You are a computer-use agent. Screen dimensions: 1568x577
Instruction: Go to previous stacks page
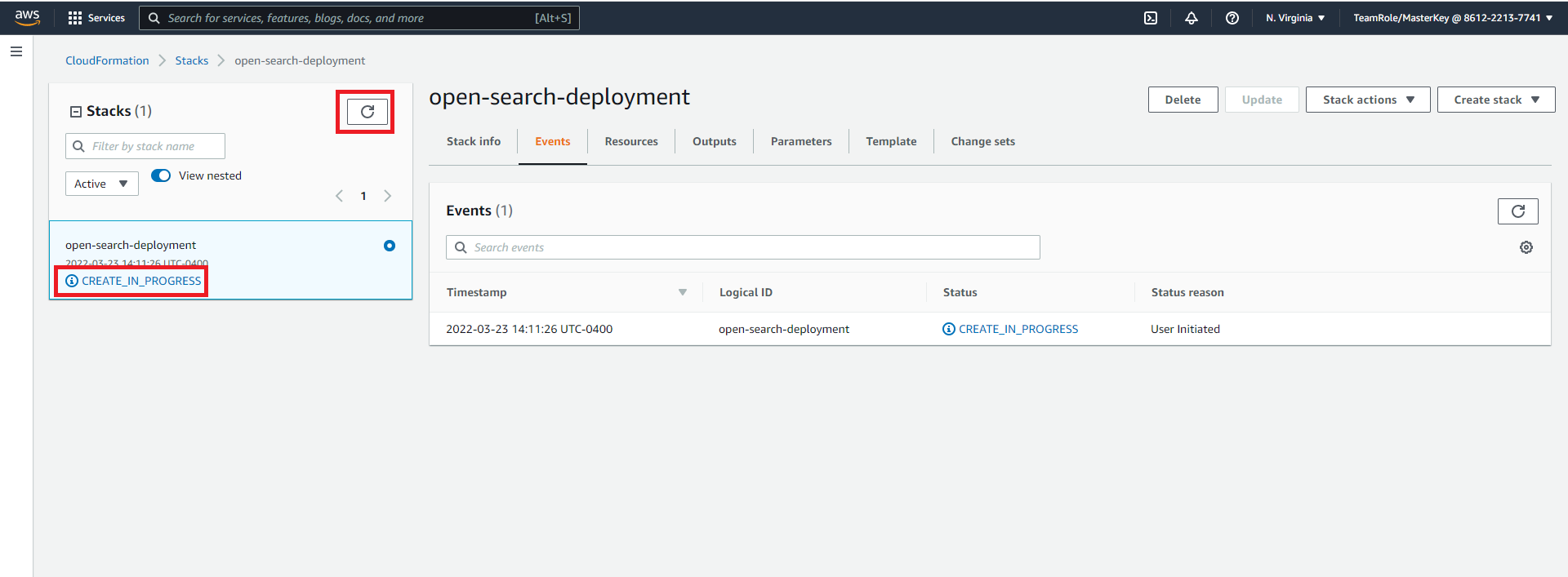click(x=340, y=196)
